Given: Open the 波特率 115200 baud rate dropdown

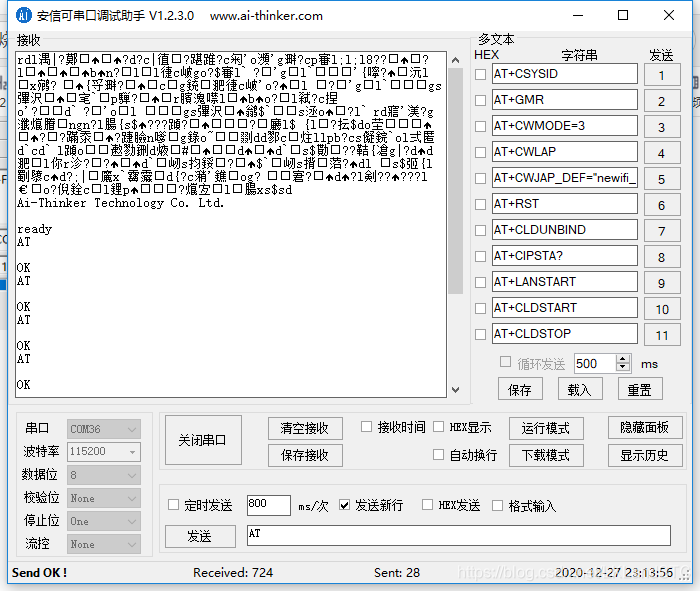Looking at the screenshot, I should tap(104, 452).
